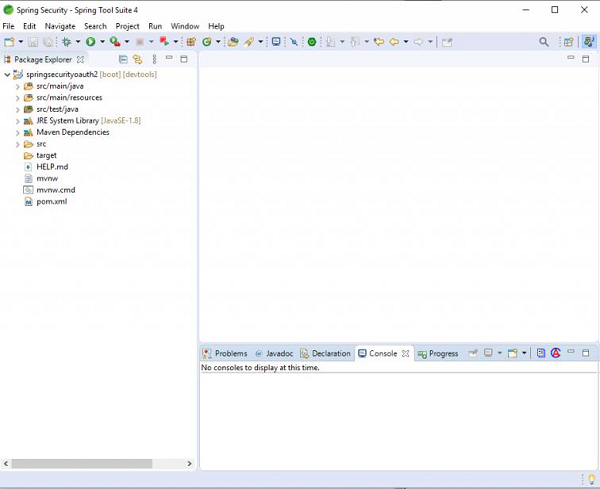
Task: Switch to the Progress tab
Action: (438, 353)
